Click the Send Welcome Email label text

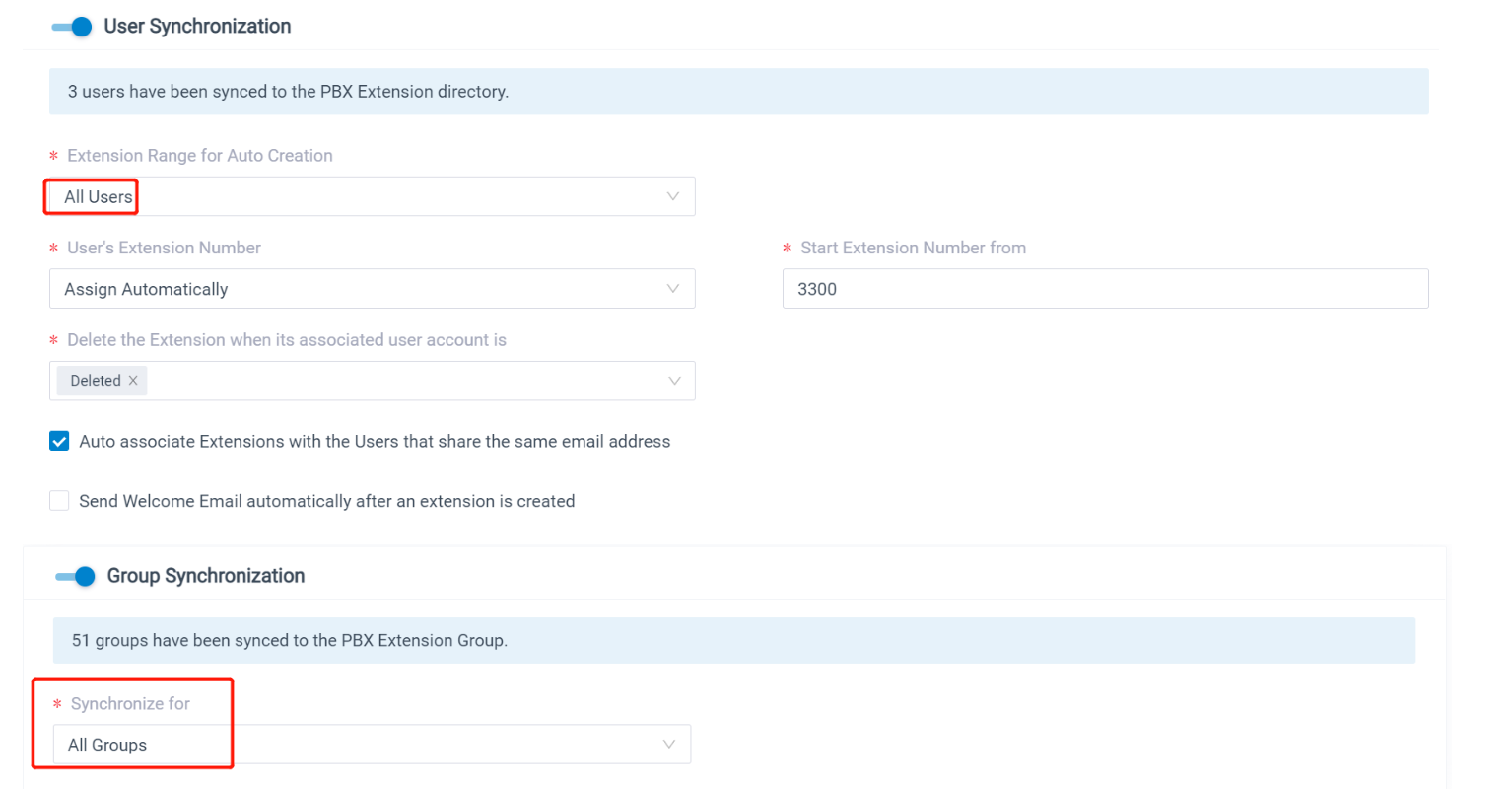coord(327,501)
